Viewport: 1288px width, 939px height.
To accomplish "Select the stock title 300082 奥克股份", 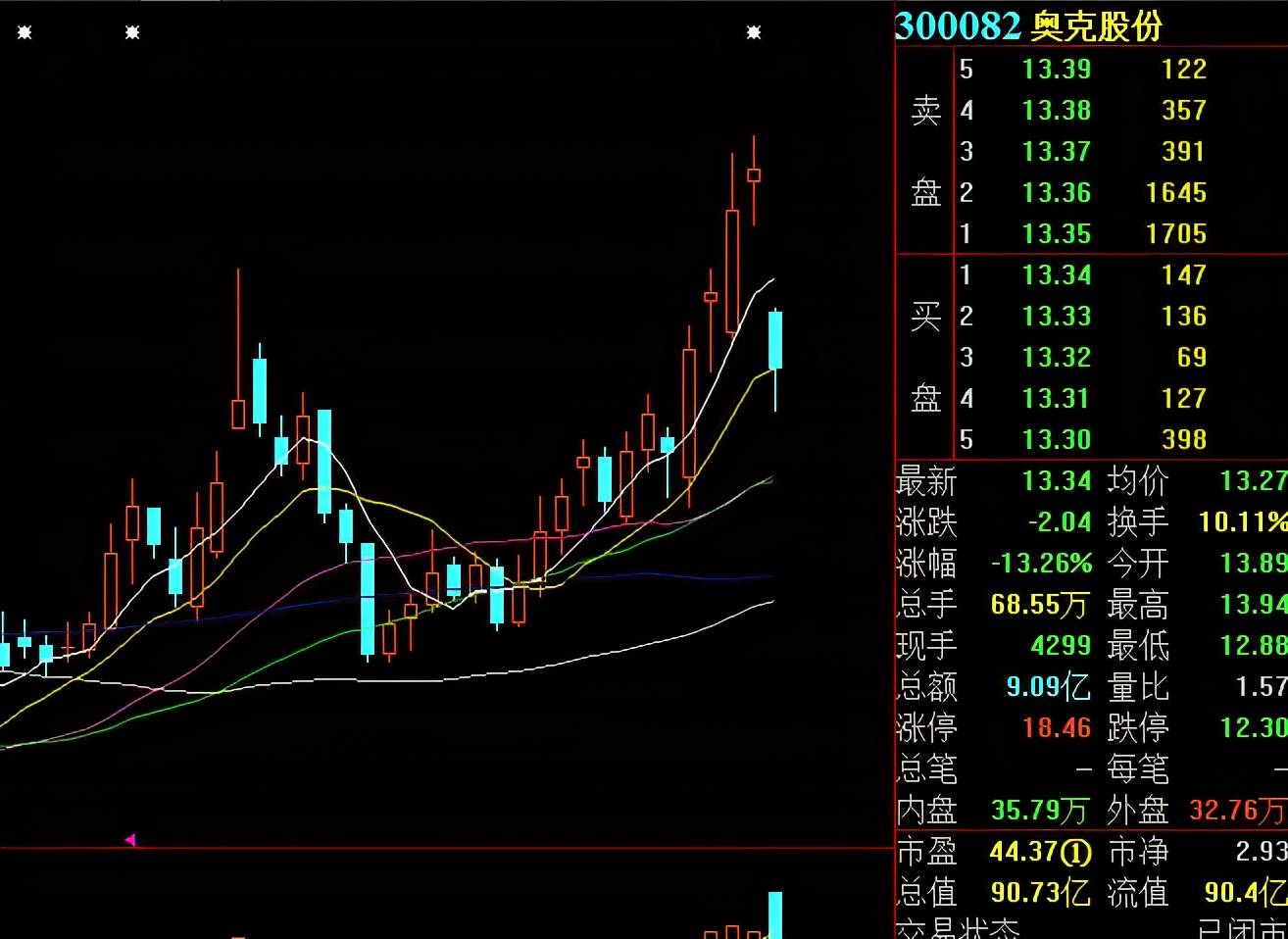I will [1028, 25].
